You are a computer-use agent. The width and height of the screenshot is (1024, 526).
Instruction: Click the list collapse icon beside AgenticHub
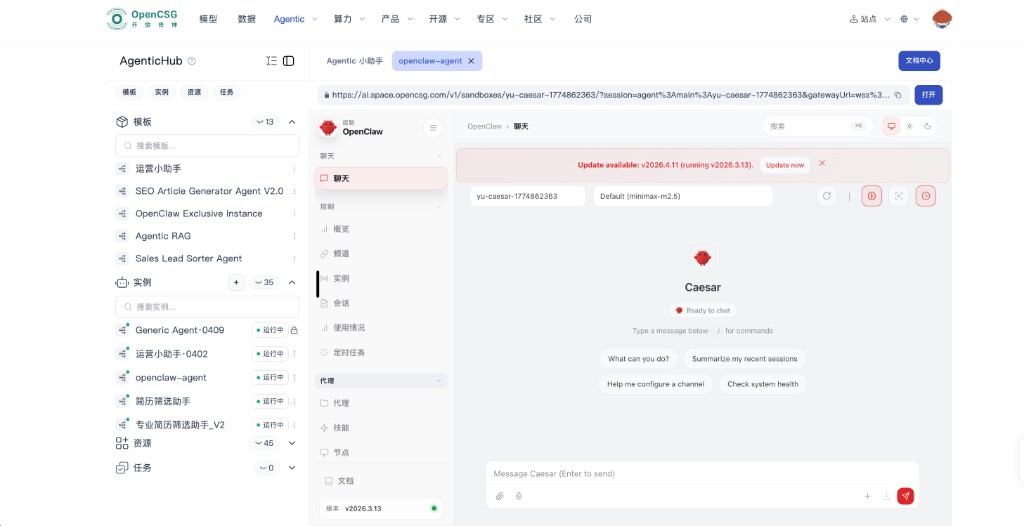pos(272,61)
